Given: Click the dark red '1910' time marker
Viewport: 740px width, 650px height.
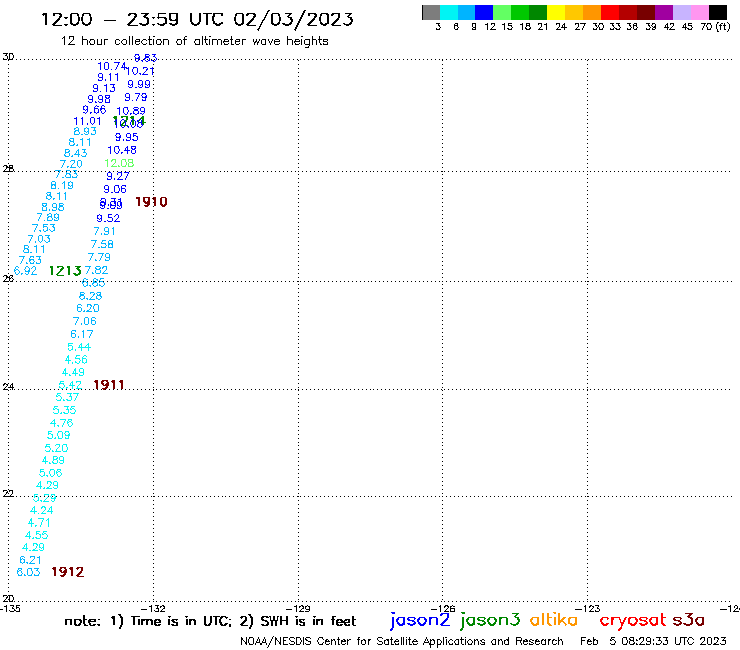Looking at the screenshot, I should (x=151, y=202).
